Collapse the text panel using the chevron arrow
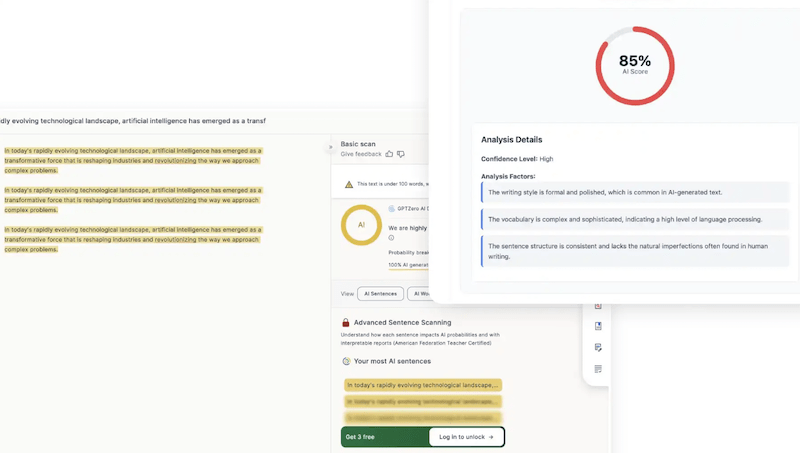This screenshot has height=453, width=800. tap(331, 147)
